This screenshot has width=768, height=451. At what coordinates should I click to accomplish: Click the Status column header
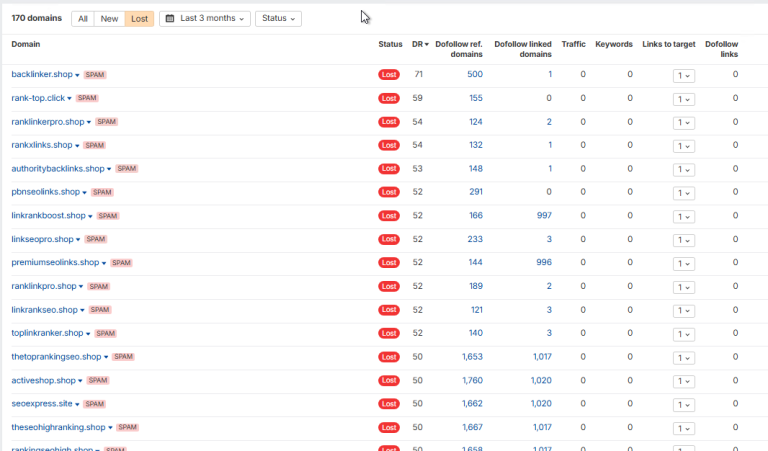tap(390, 44)
